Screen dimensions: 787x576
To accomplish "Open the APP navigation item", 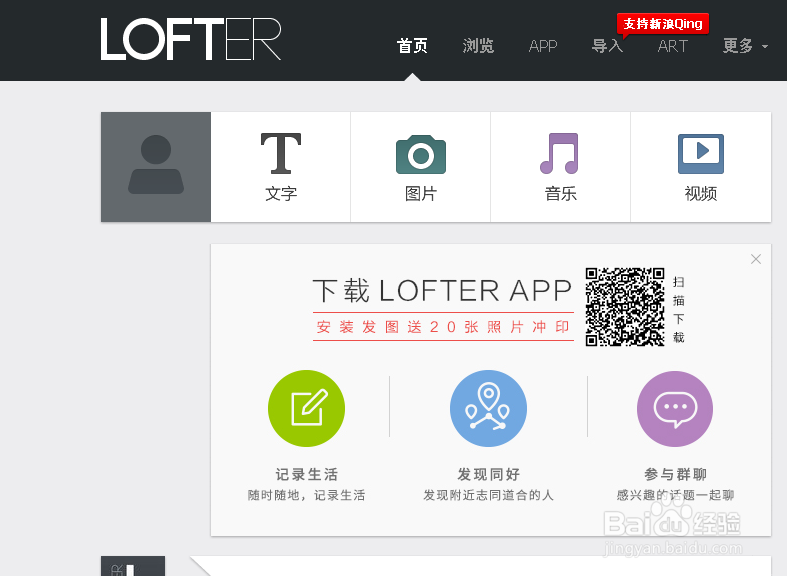I will 543,46.
